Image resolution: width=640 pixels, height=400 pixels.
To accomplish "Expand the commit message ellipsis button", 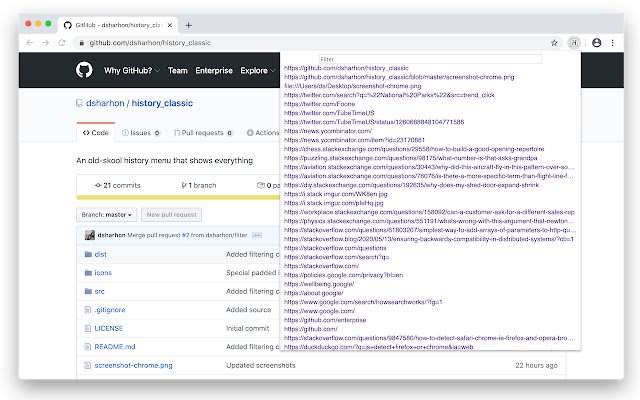I will [257, 235].
